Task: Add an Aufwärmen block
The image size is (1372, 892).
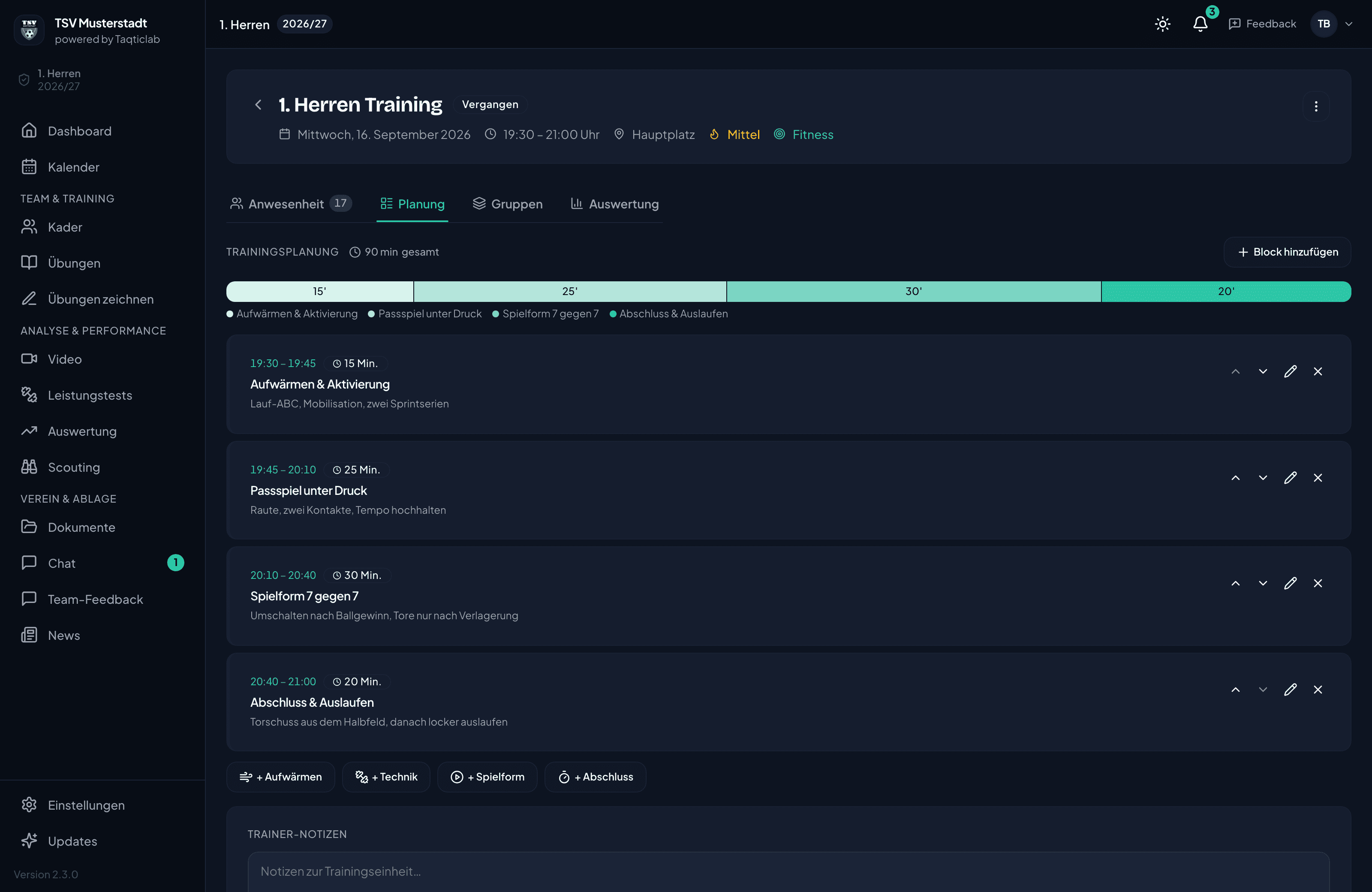Action: 281,777
